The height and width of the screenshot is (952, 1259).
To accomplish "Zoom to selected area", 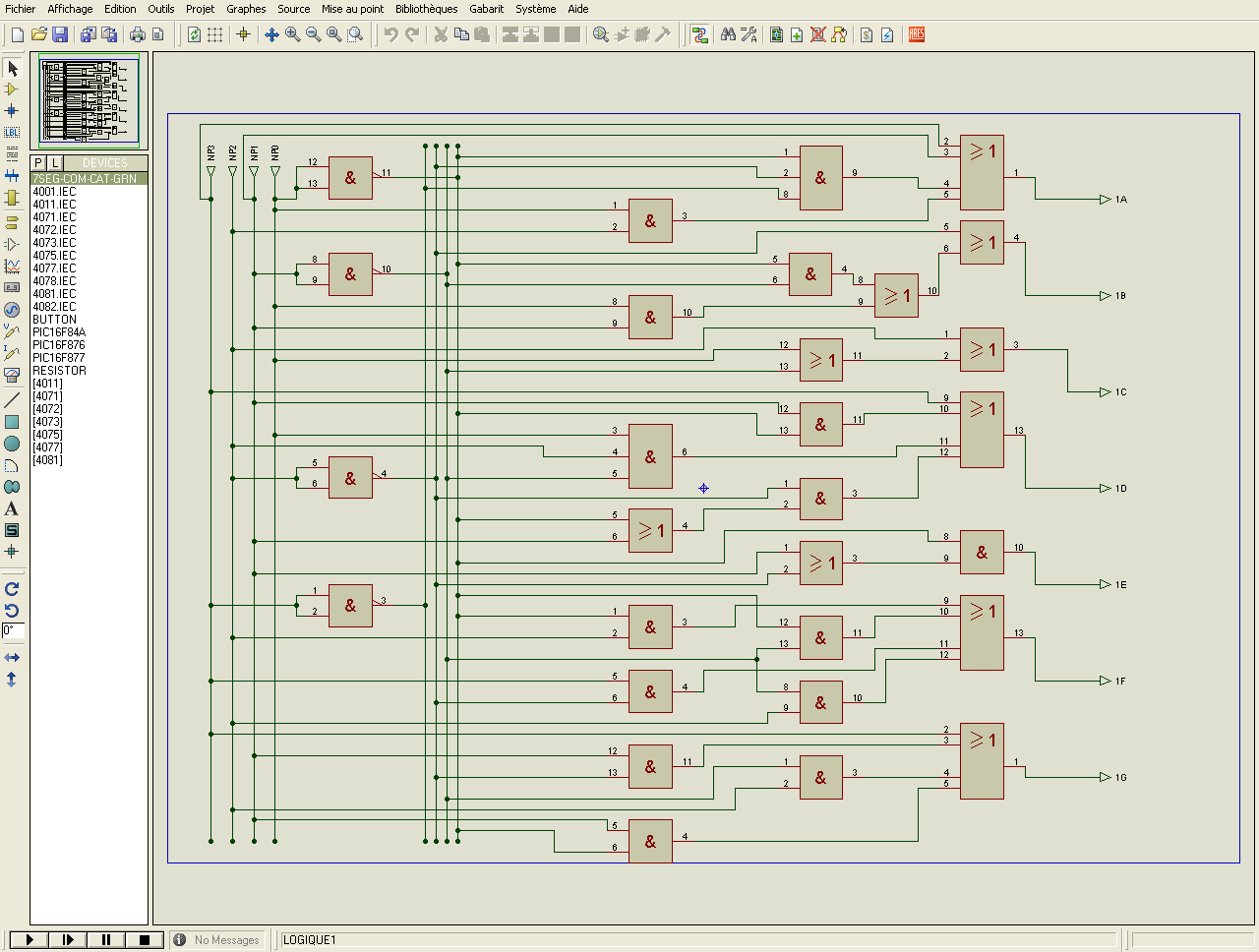I will pos(355,34).
